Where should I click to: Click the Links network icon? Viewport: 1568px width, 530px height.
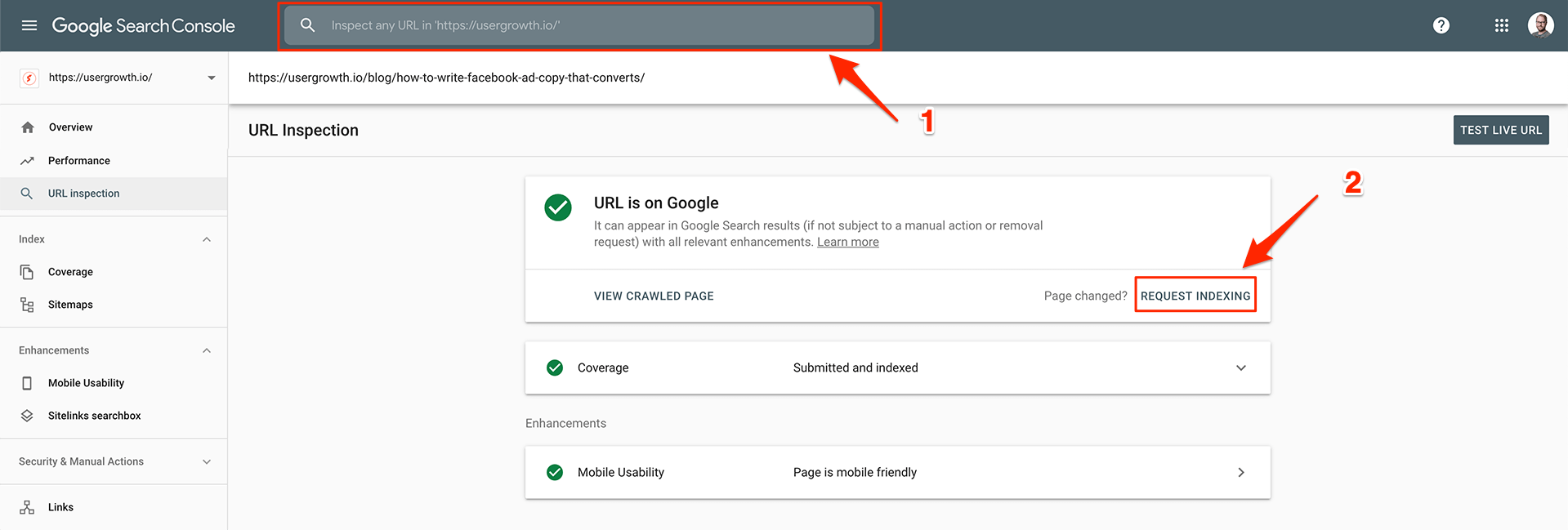(27, 507)
